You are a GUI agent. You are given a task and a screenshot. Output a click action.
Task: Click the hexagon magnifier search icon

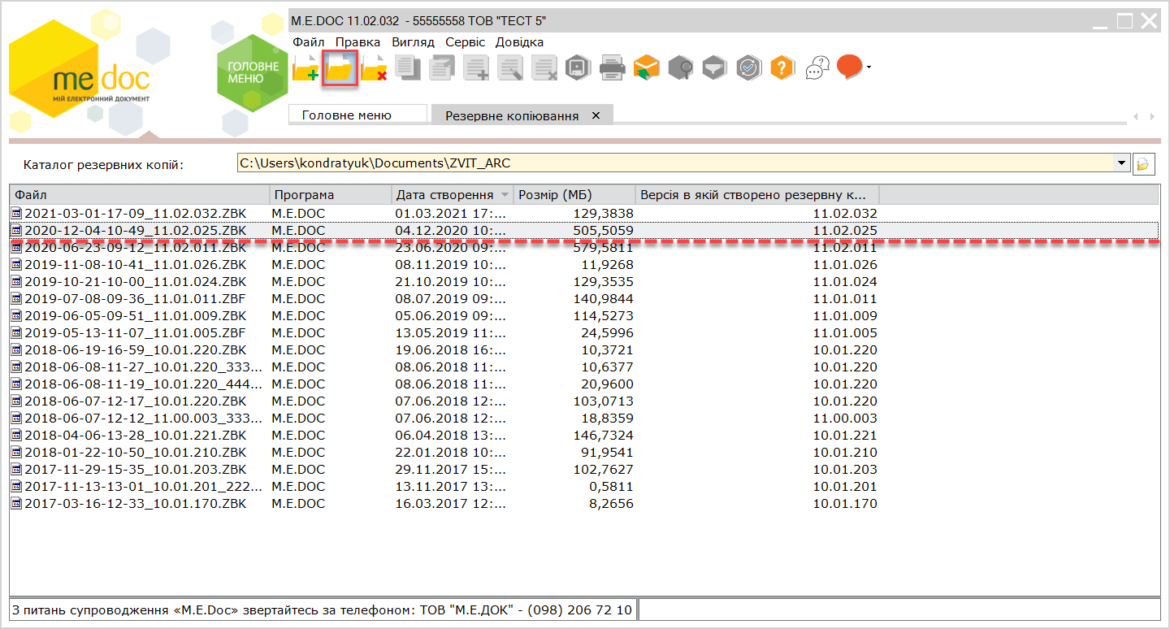point(681,69)
